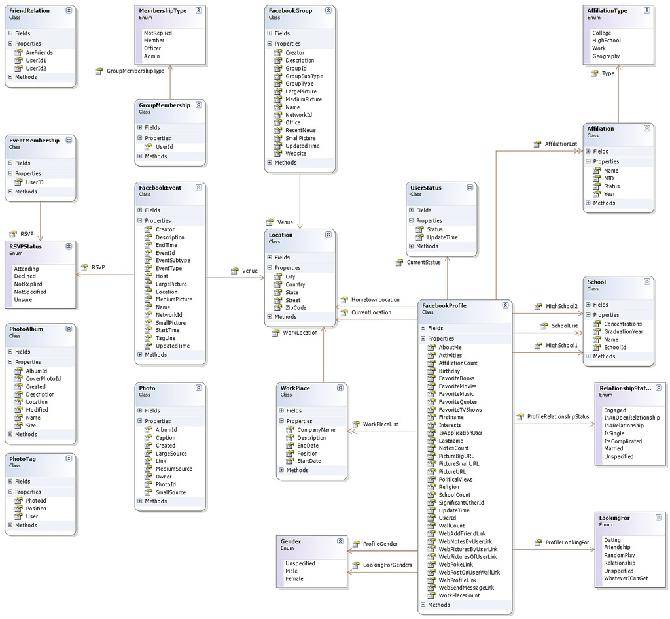The width and height of the screenshot is (670, 619).
Task: Collapse the Properties section in WorkPlace
Action: [281, 421]
